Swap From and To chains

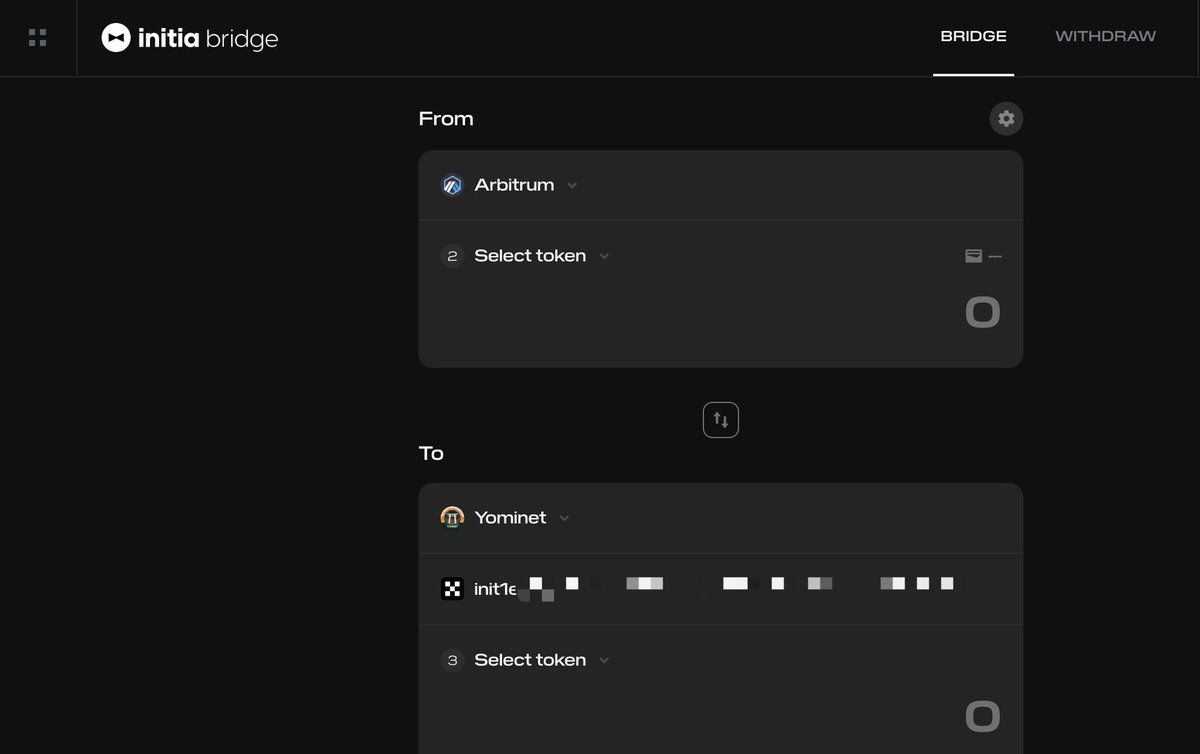[721, 420]
